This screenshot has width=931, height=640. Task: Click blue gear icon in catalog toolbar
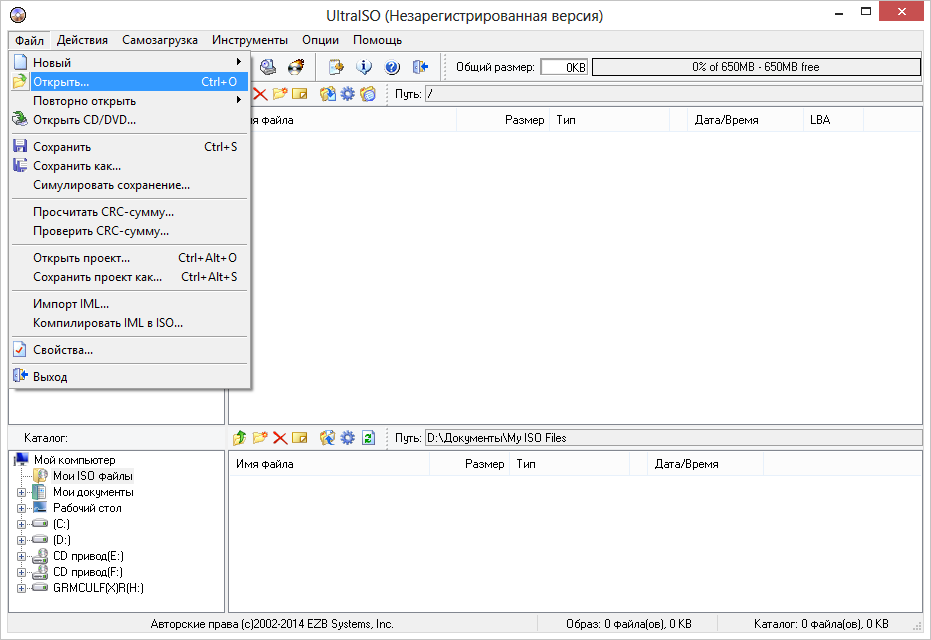pyautogui.click(x=347, y=438)
